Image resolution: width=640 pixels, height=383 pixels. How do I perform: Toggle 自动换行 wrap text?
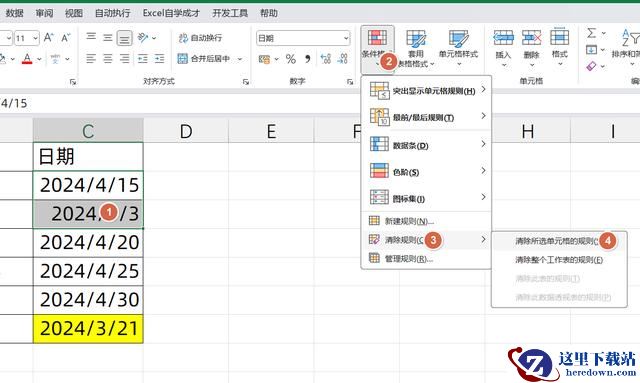click(x=200, y=38)
